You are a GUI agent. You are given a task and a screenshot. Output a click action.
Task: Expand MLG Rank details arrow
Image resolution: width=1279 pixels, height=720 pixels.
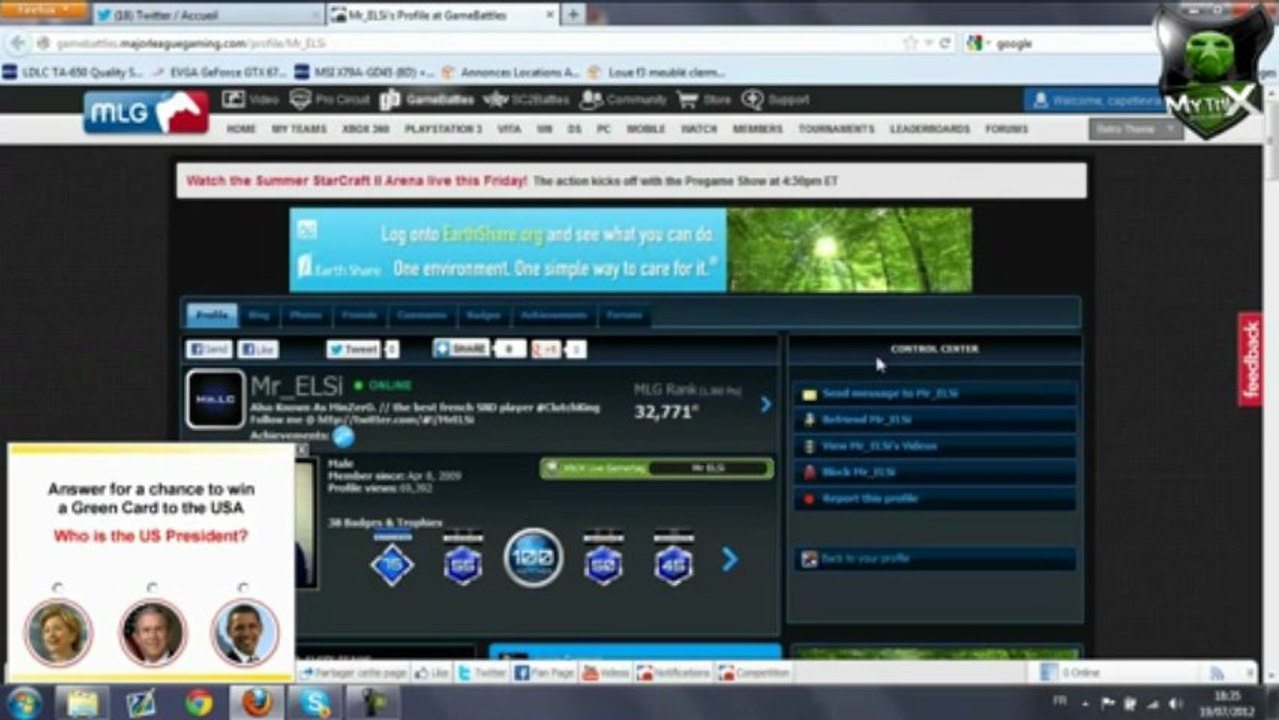[x=766, y=404]
